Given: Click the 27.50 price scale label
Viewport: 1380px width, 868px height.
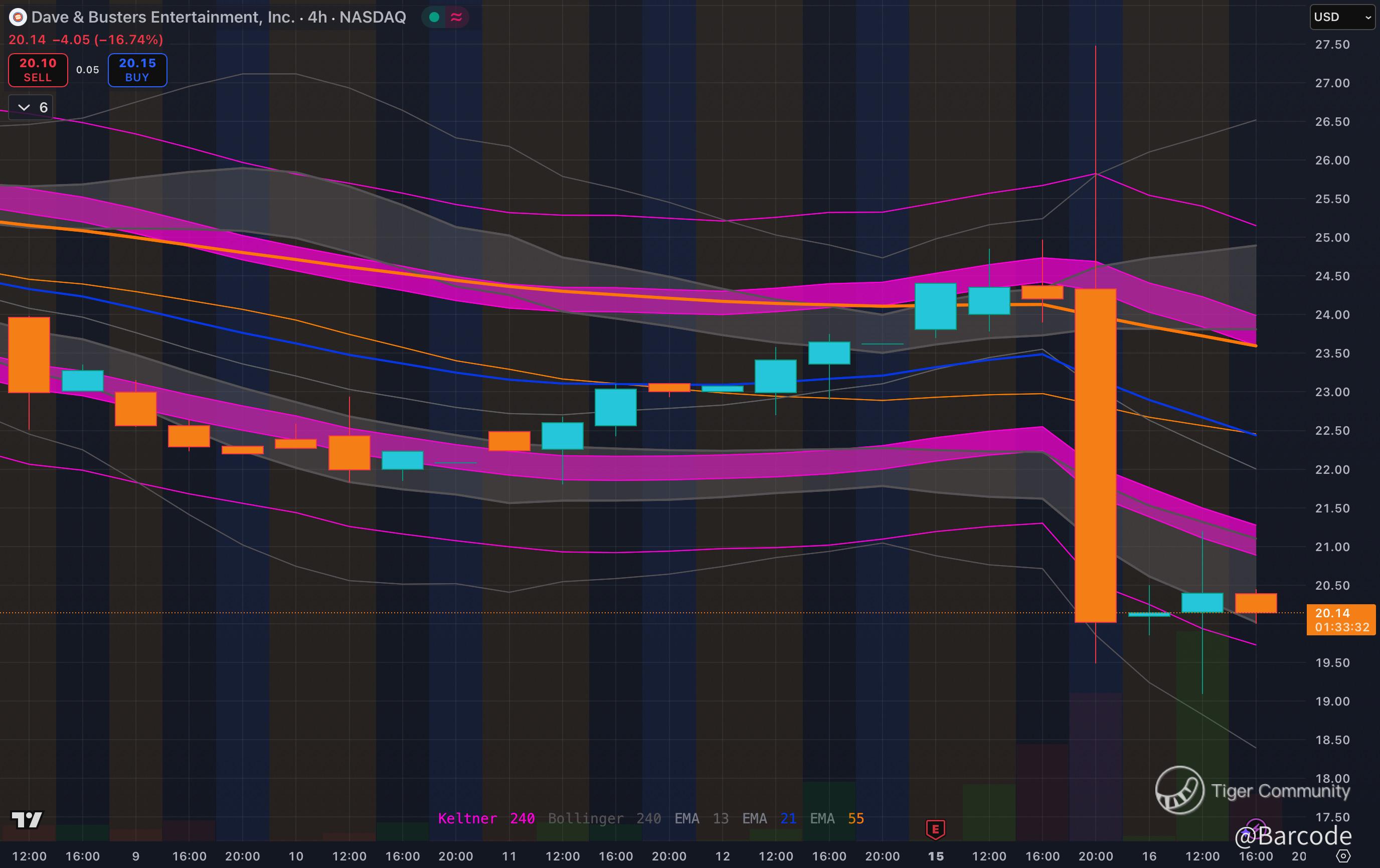Looking at the screenshot, I should pos(1332,45).
